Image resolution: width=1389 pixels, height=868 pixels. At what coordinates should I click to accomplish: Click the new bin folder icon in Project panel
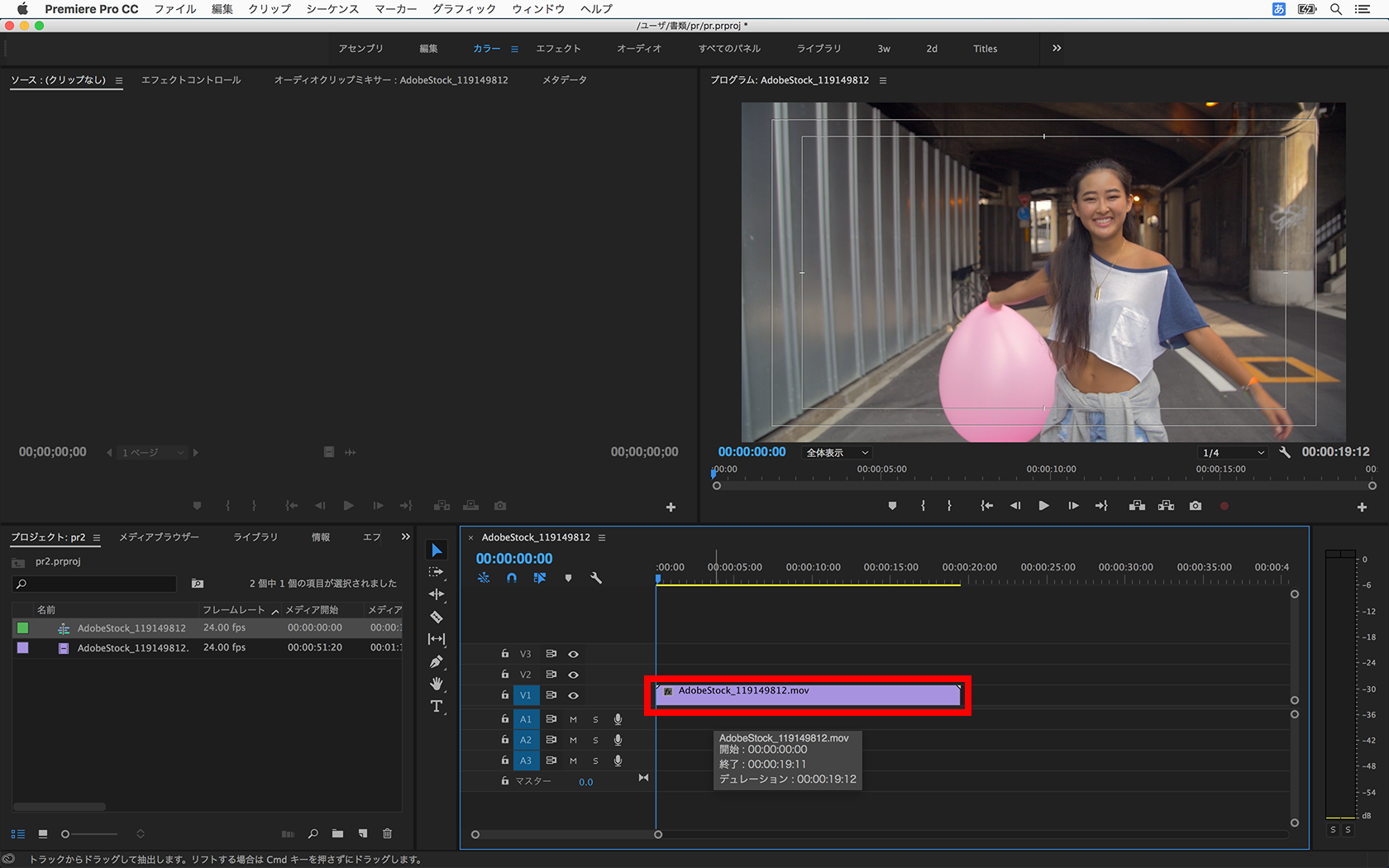coord(337,833)
